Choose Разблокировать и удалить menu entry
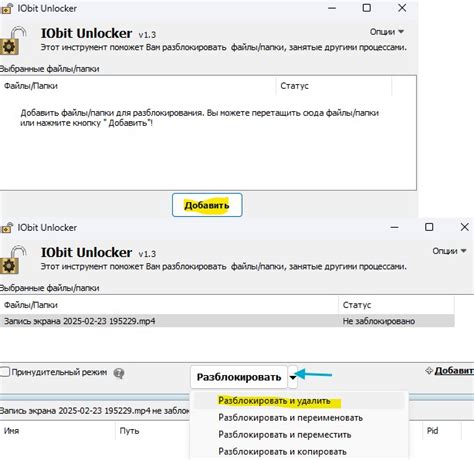Screen dimensions: 474x460 274,401
